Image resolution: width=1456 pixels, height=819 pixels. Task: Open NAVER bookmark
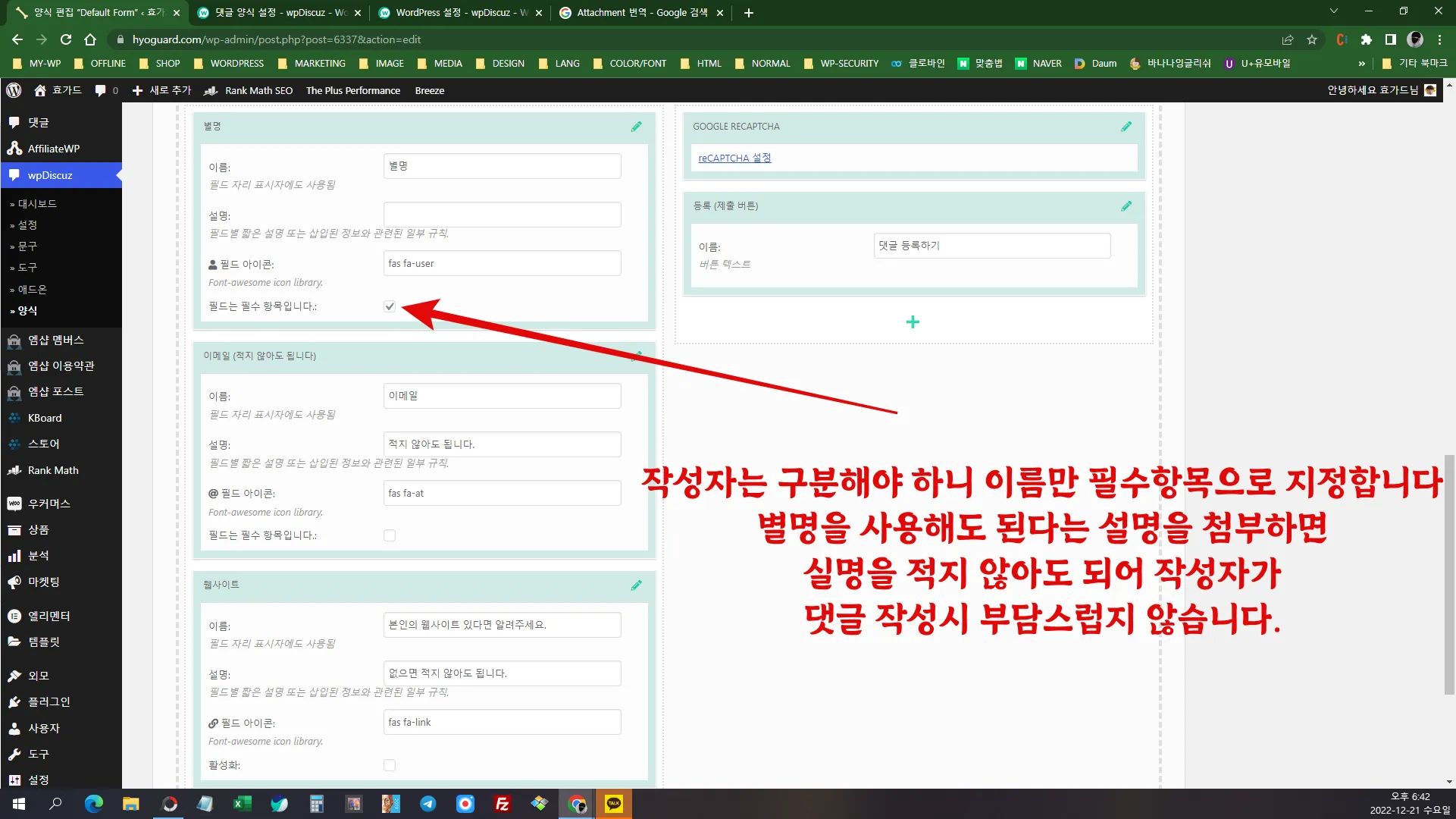pyautogui.click(x=1038, y=64)
